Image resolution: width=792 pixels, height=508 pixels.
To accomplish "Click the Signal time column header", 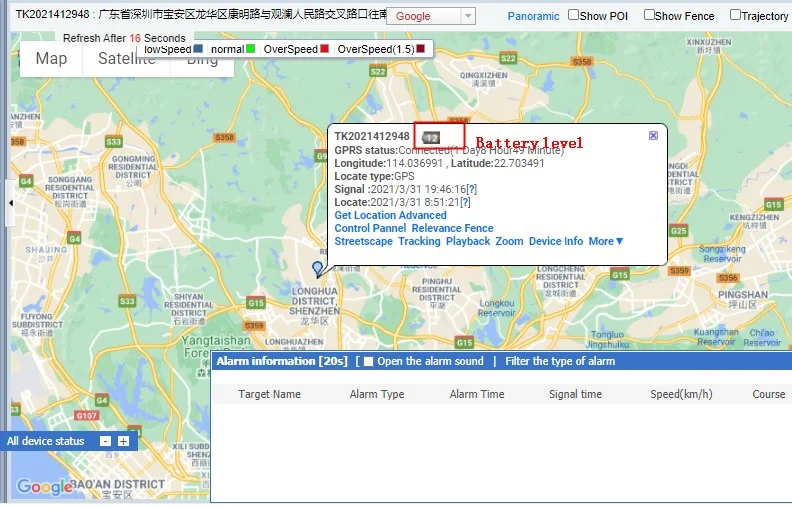I will point(575,394).
